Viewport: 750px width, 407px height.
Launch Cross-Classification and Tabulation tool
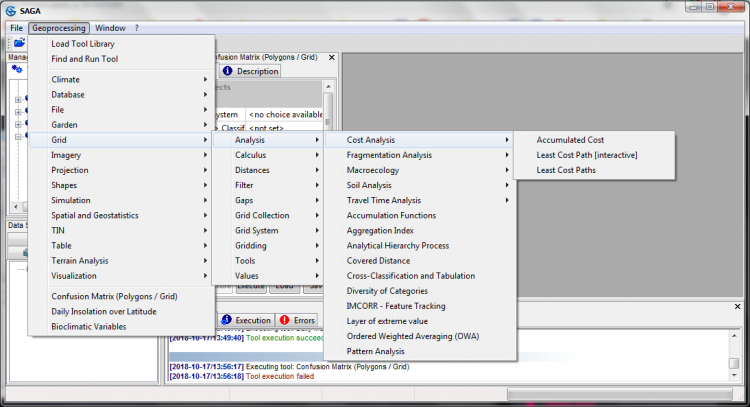point(420,276)
